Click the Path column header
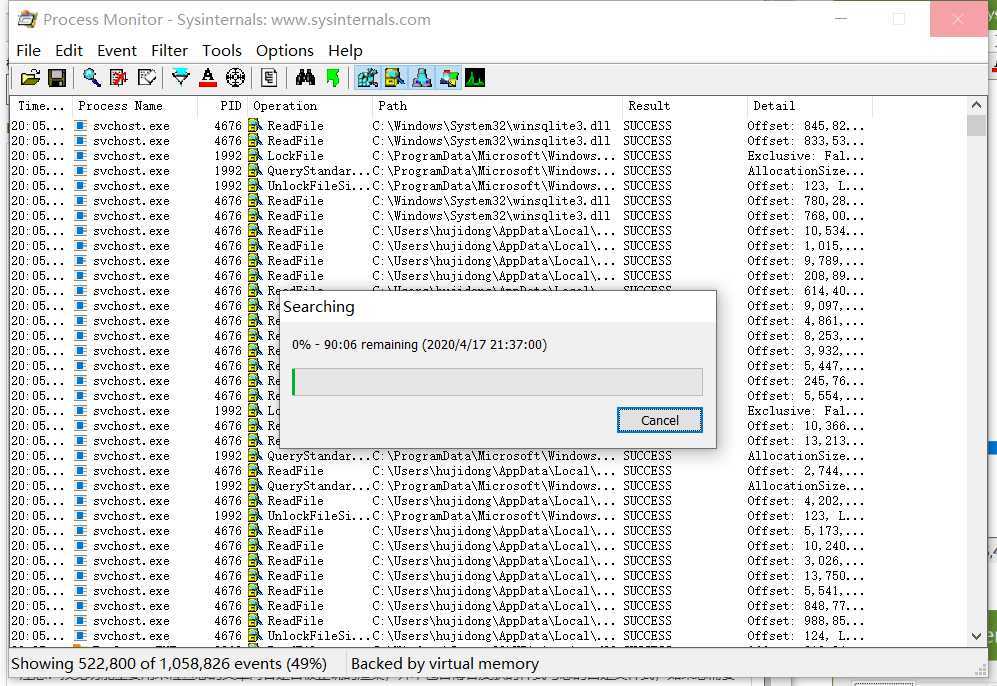Image resolution: width=997 pixels, height=686 pixels. click(x=497, y=106)
